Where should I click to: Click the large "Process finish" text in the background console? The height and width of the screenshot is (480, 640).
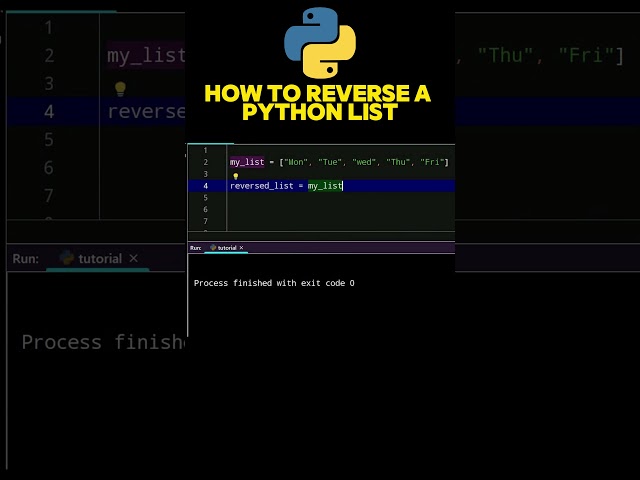pyautogui.click(x=103, y=342)
